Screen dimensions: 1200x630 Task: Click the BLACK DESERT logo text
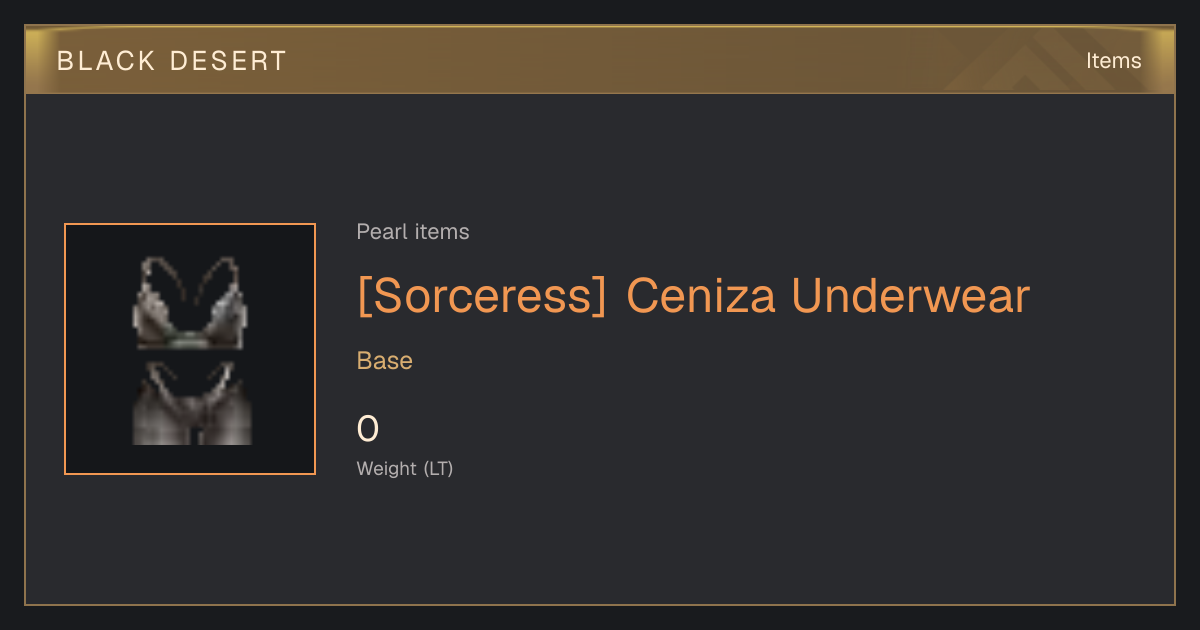coord(172,61)
